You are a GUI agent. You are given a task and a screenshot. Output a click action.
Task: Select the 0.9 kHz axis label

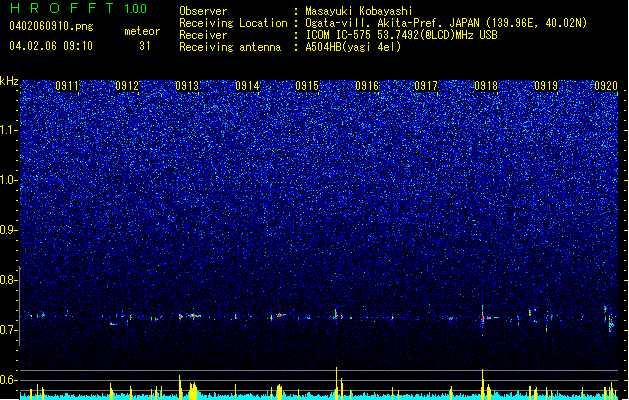9,230
